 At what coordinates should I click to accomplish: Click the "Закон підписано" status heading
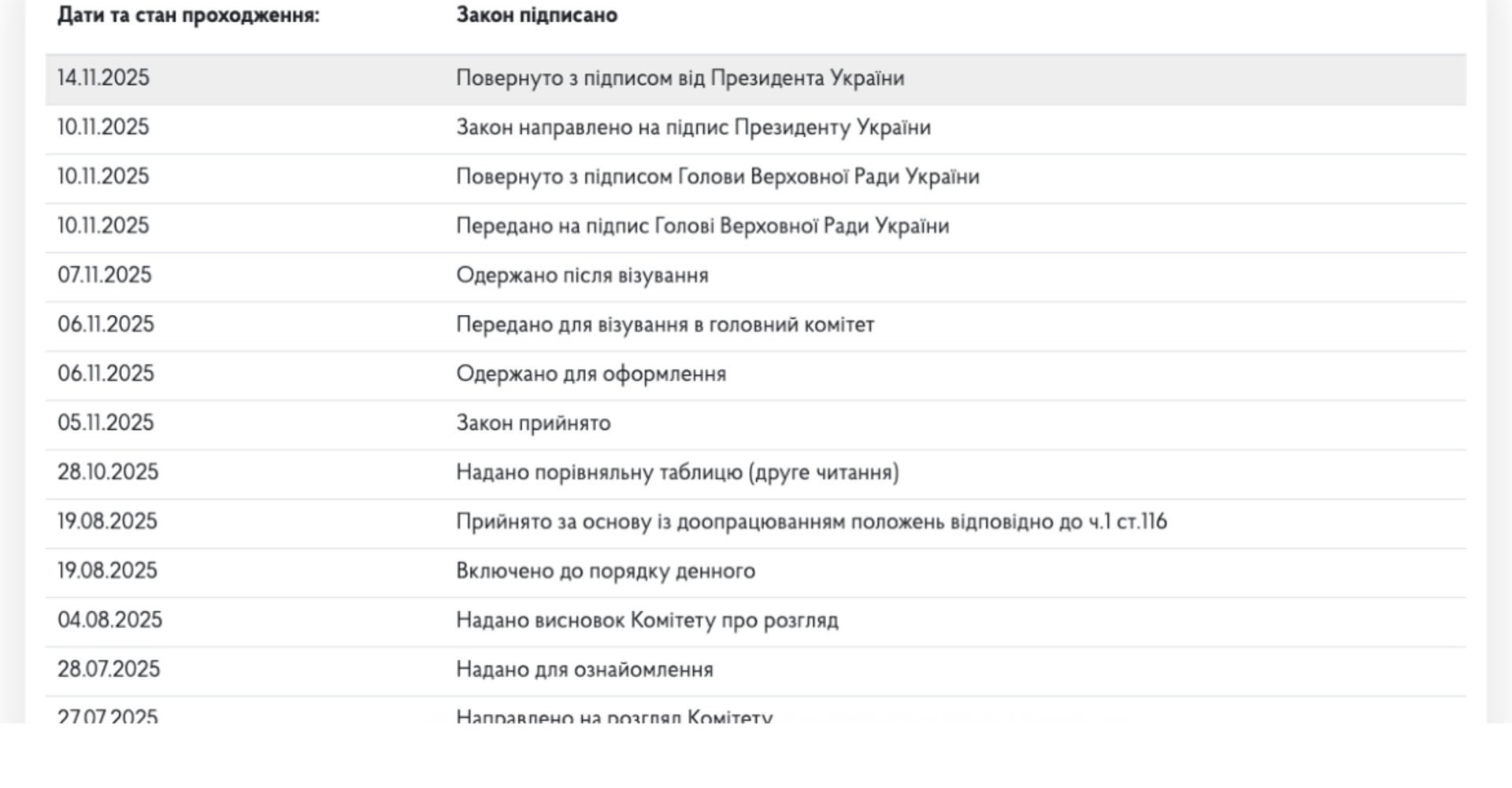tap(536, 16)
